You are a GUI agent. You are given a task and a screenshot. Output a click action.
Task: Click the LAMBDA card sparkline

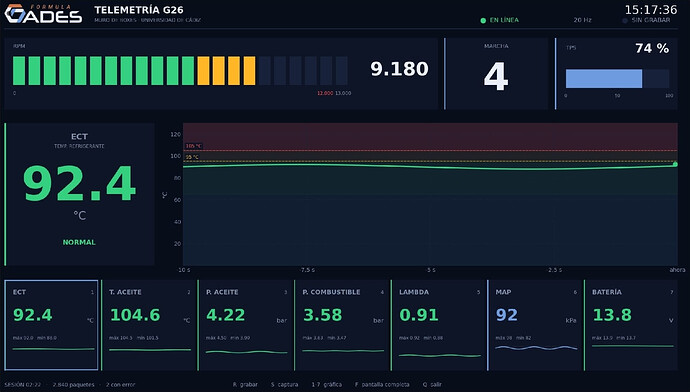coord(440,355)
